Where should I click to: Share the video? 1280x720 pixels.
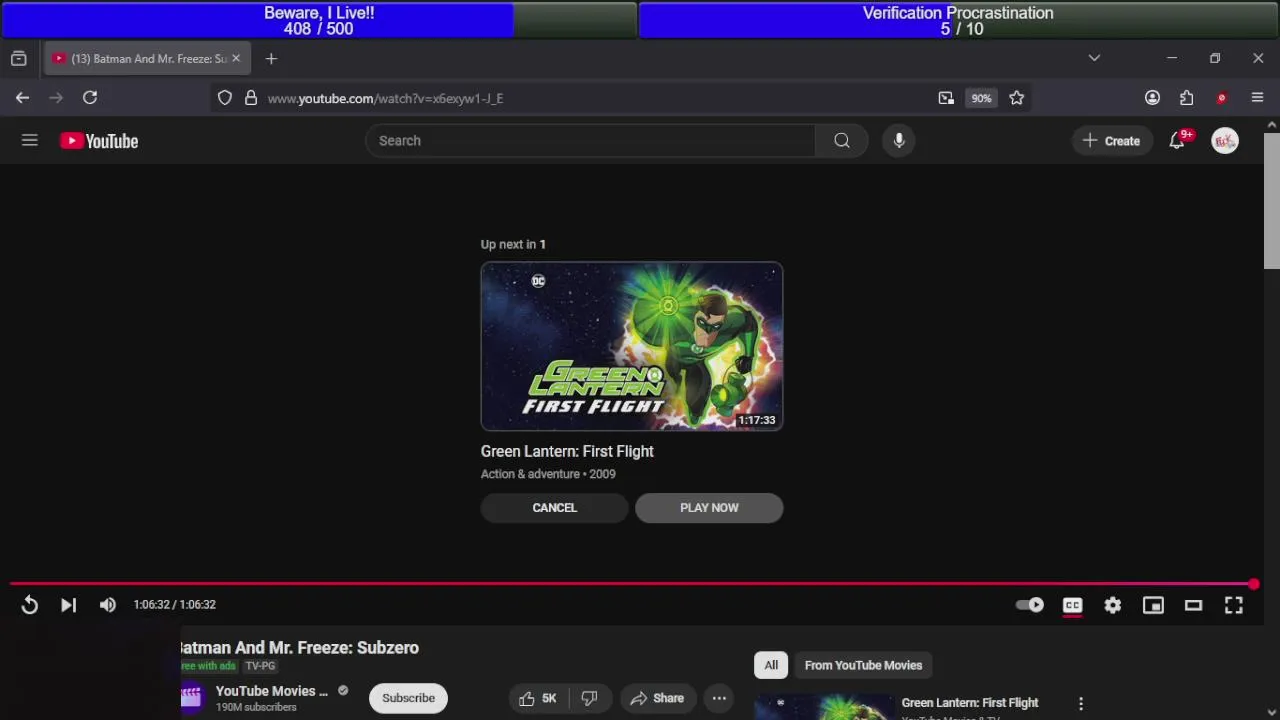pyautogui.click(x=657, y=698)
